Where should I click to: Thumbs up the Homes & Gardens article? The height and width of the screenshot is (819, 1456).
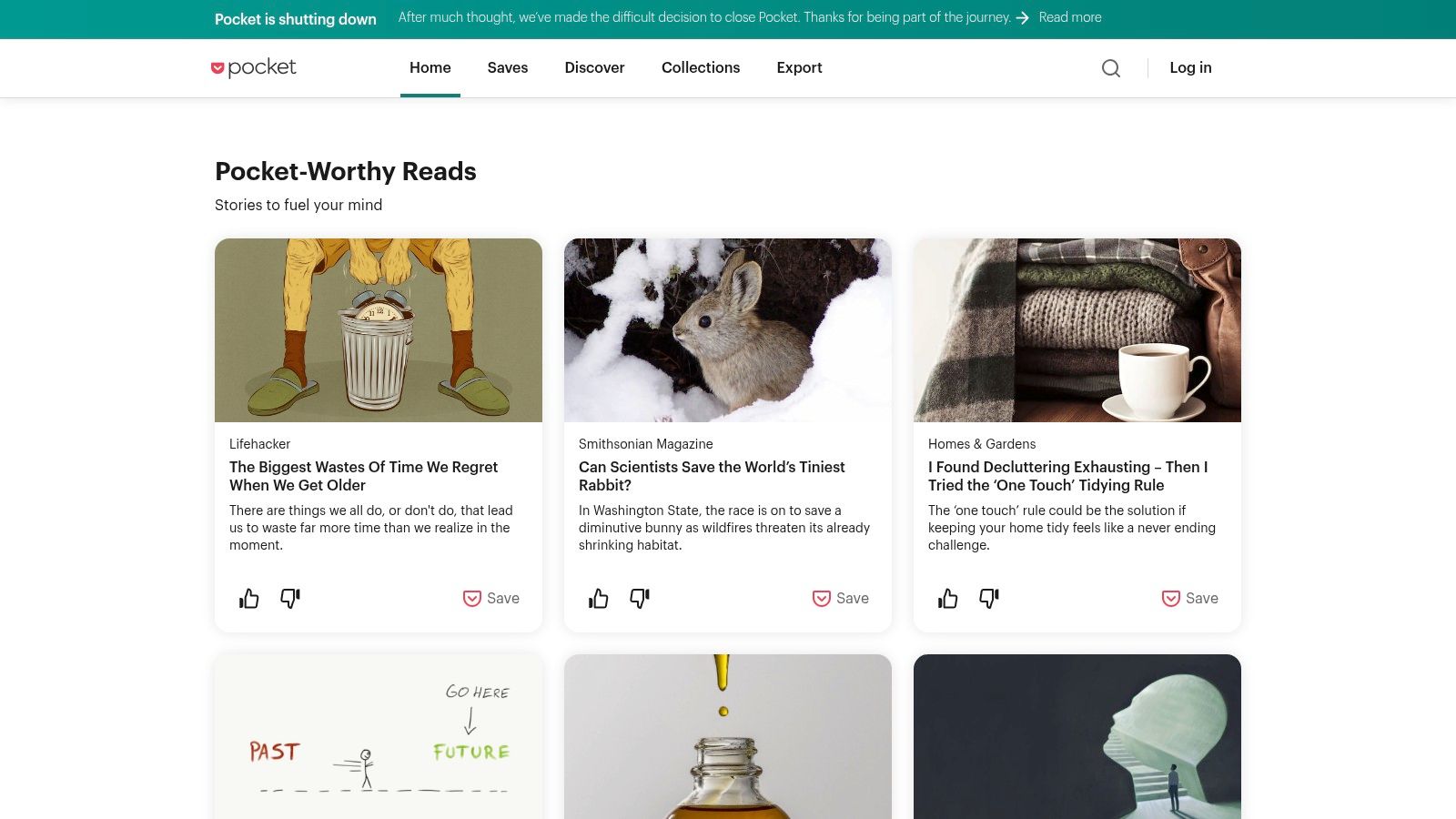pyautogui.click(x=948, y=598)
